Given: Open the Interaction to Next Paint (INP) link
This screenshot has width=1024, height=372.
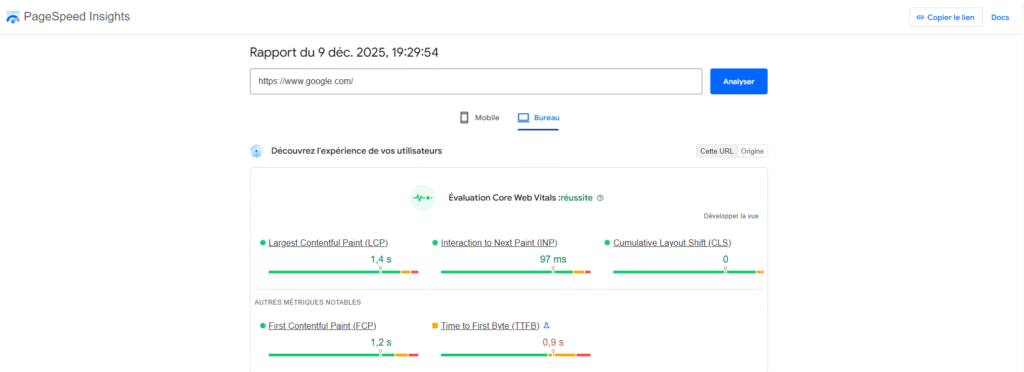Looking at the screenshot, I should pos(499,243).
